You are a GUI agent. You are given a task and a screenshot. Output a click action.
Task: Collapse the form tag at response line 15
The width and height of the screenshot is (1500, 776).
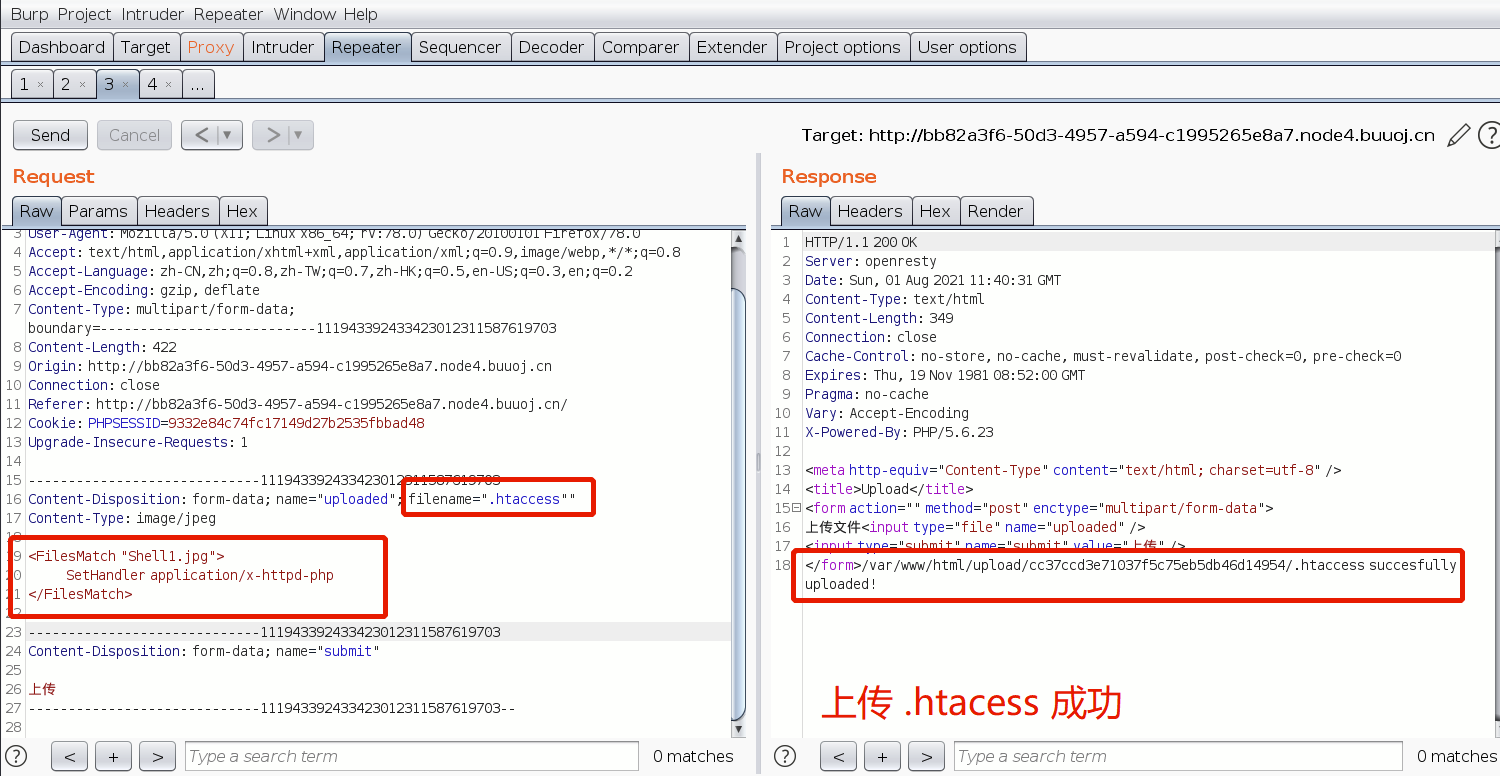[x=797, y=508]
